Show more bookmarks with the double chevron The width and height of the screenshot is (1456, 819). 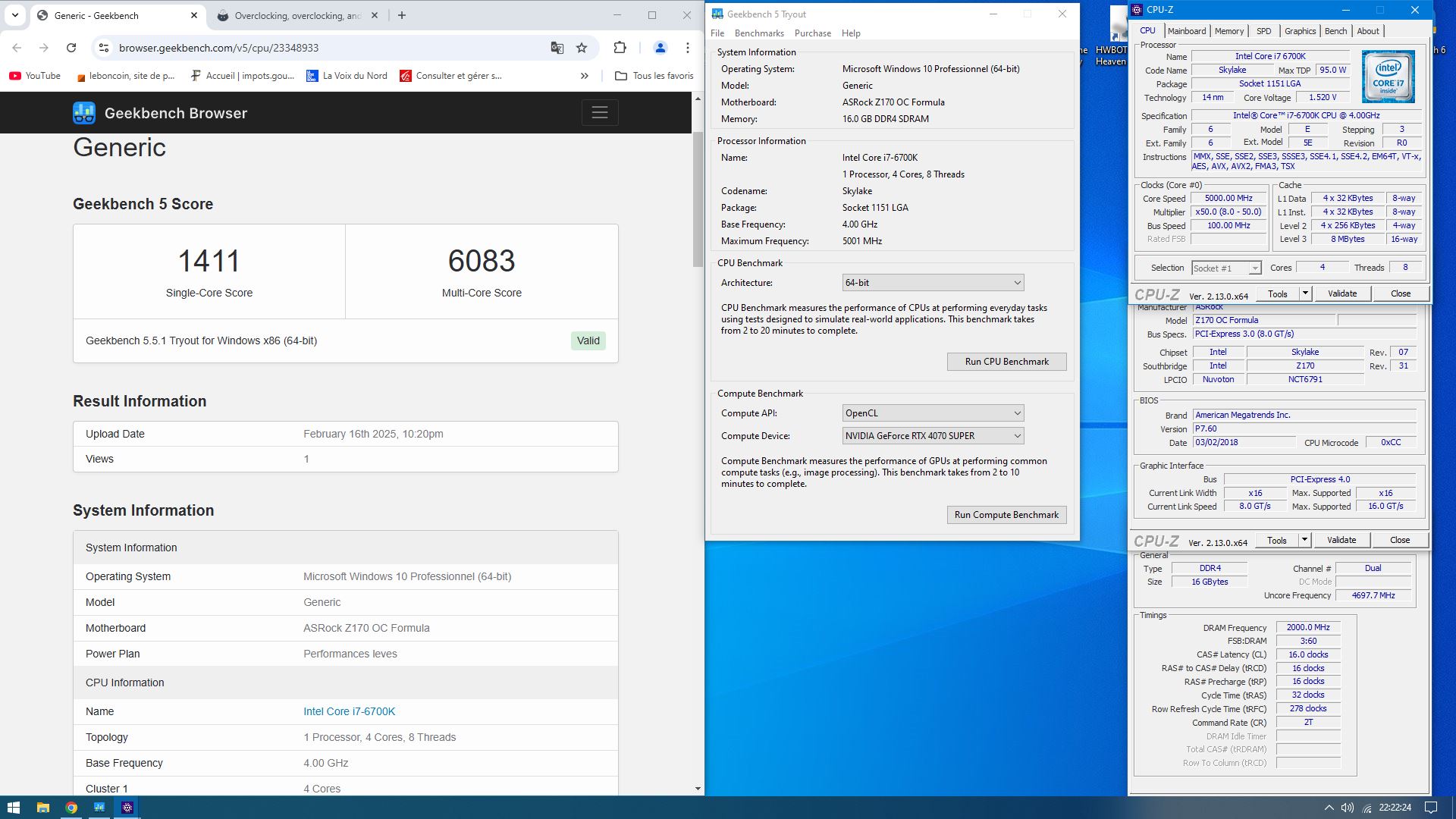point(584,76)
